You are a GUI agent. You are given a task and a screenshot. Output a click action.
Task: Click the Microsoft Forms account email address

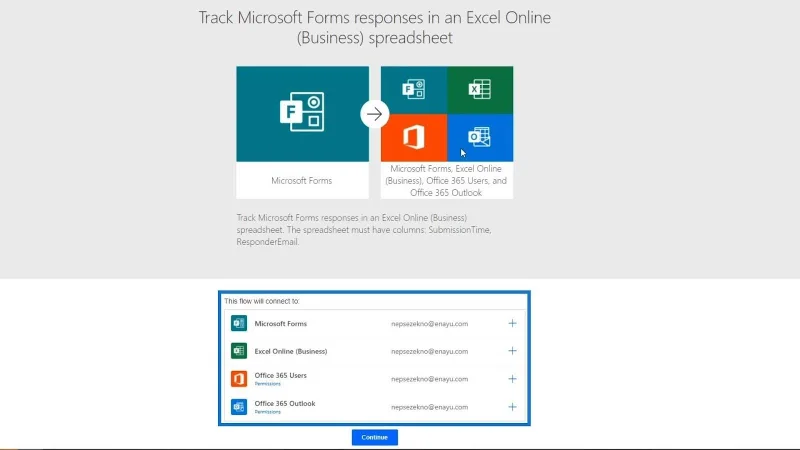click(429, 323)
